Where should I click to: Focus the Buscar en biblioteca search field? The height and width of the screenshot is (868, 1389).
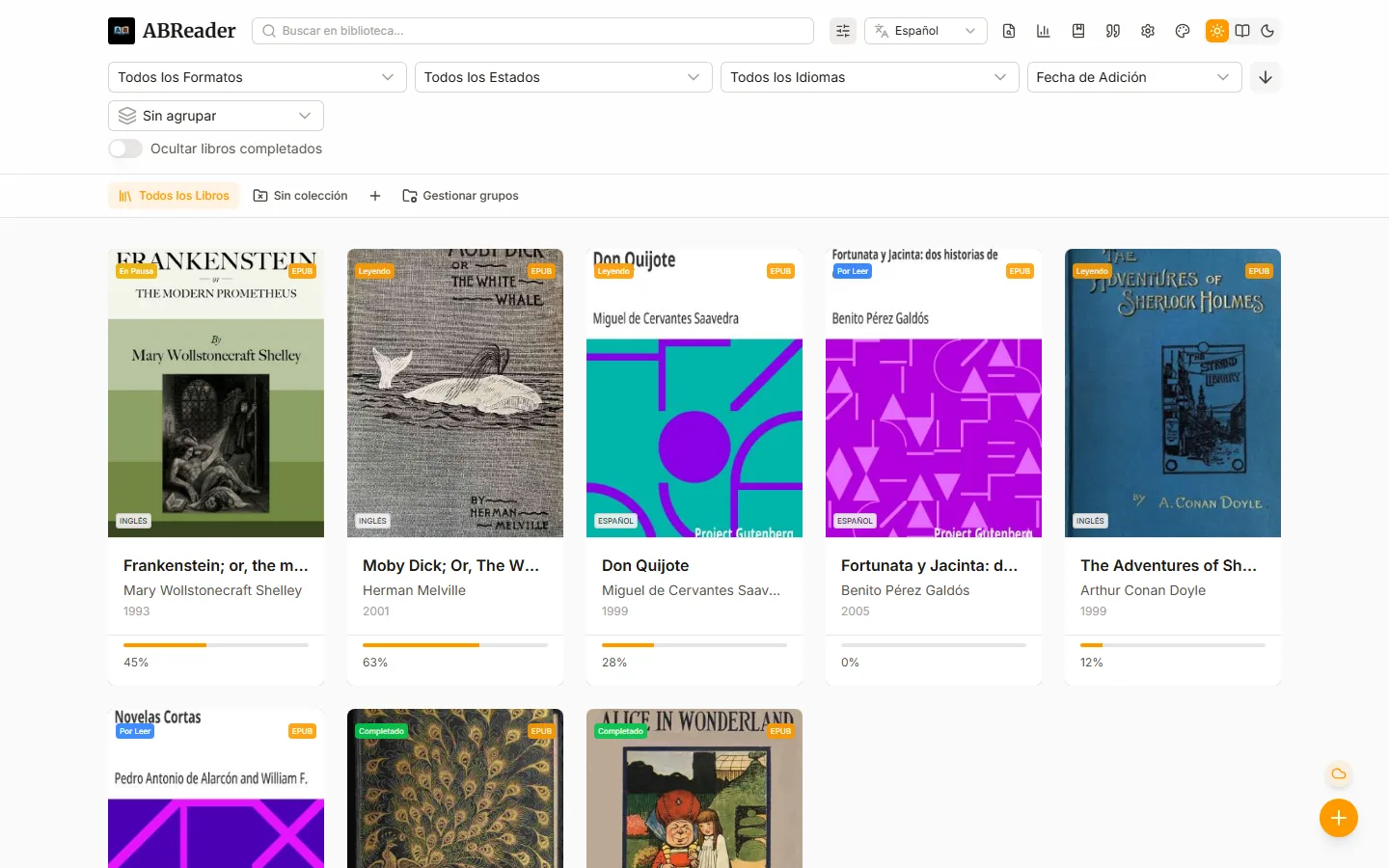532,31
